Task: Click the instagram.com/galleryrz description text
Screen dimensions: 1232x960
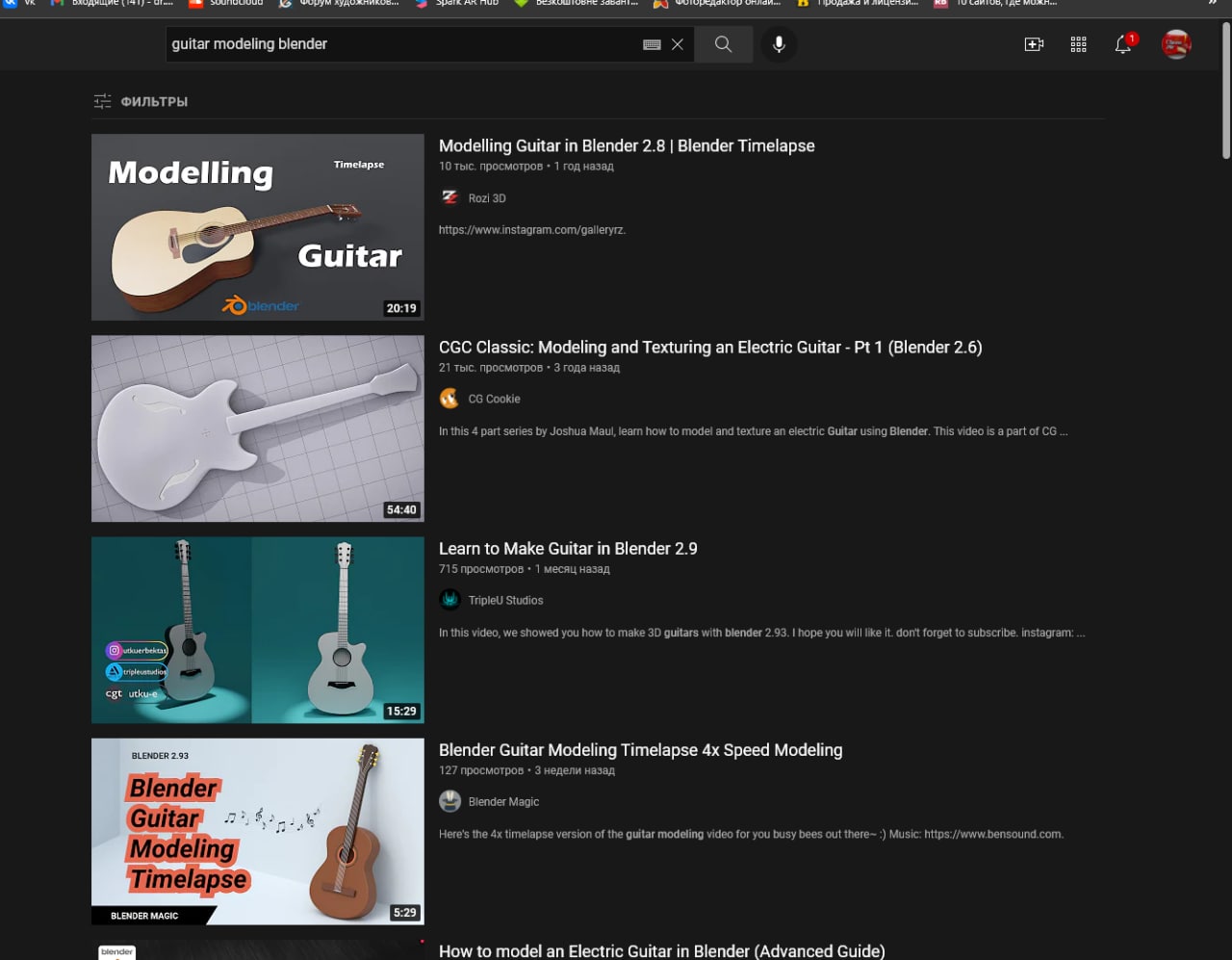Action: [x=532, y=230]
